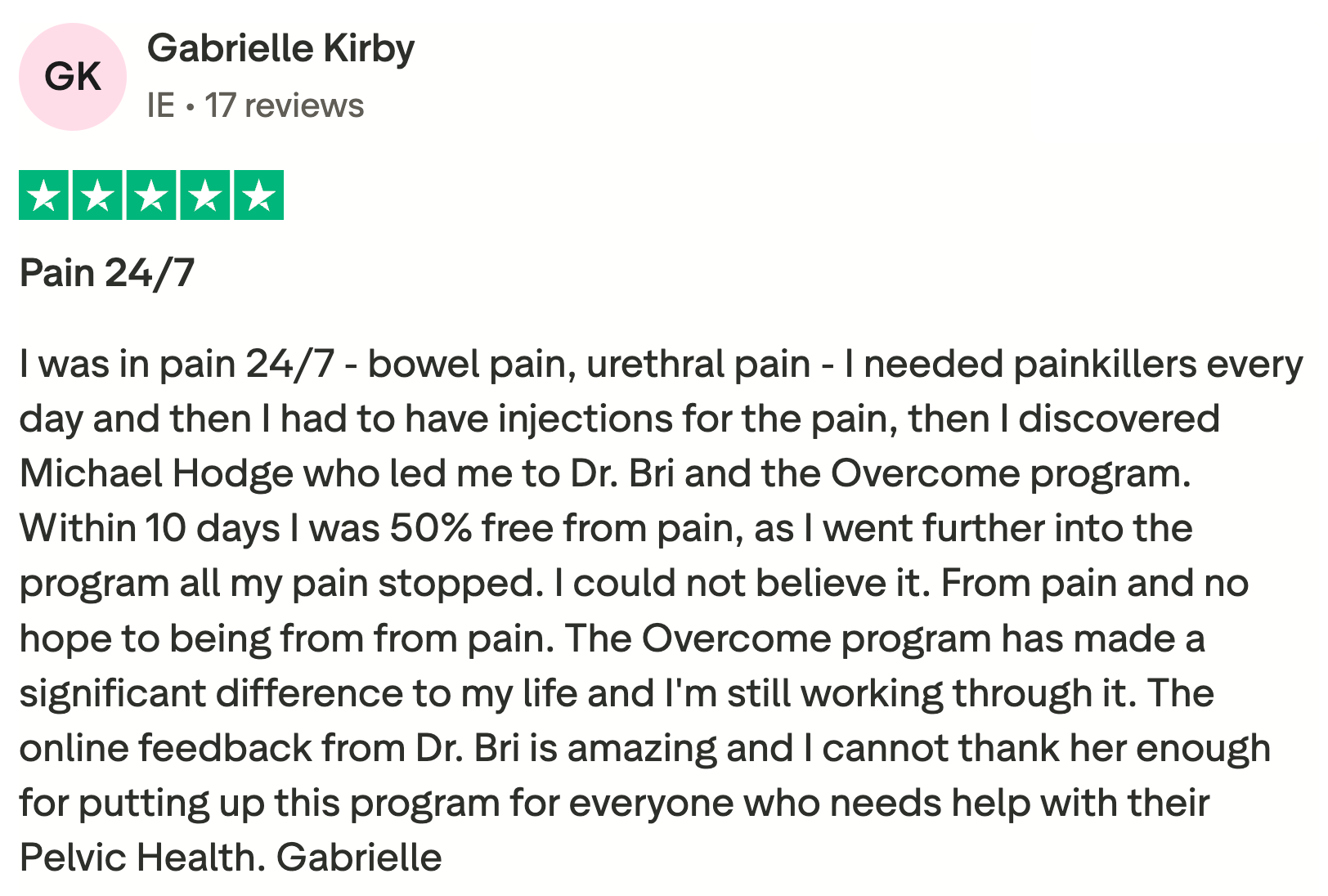The height and width of the screenshot is (896, 1328).
Task: Click the first green rating star
Action: 44,195
